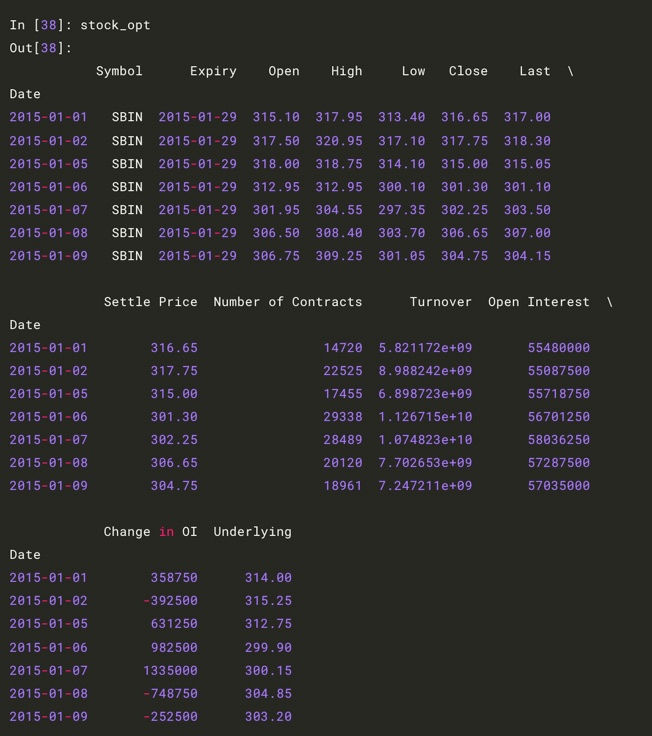Click the 'Last' column header

[535, 71]
